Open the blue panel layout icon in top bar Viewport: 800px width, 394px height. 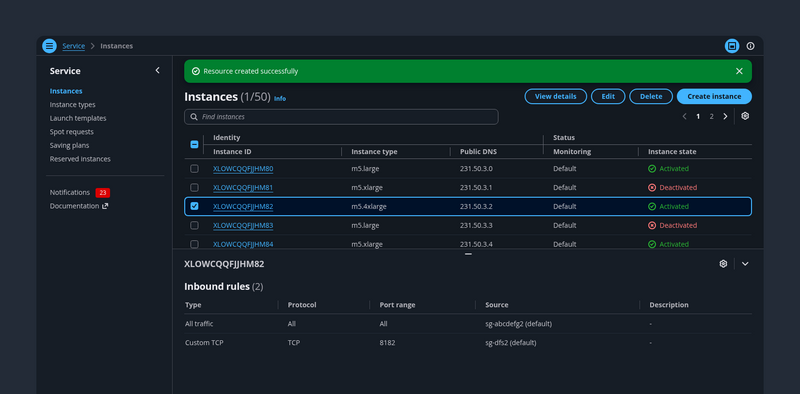coord(732,46)
